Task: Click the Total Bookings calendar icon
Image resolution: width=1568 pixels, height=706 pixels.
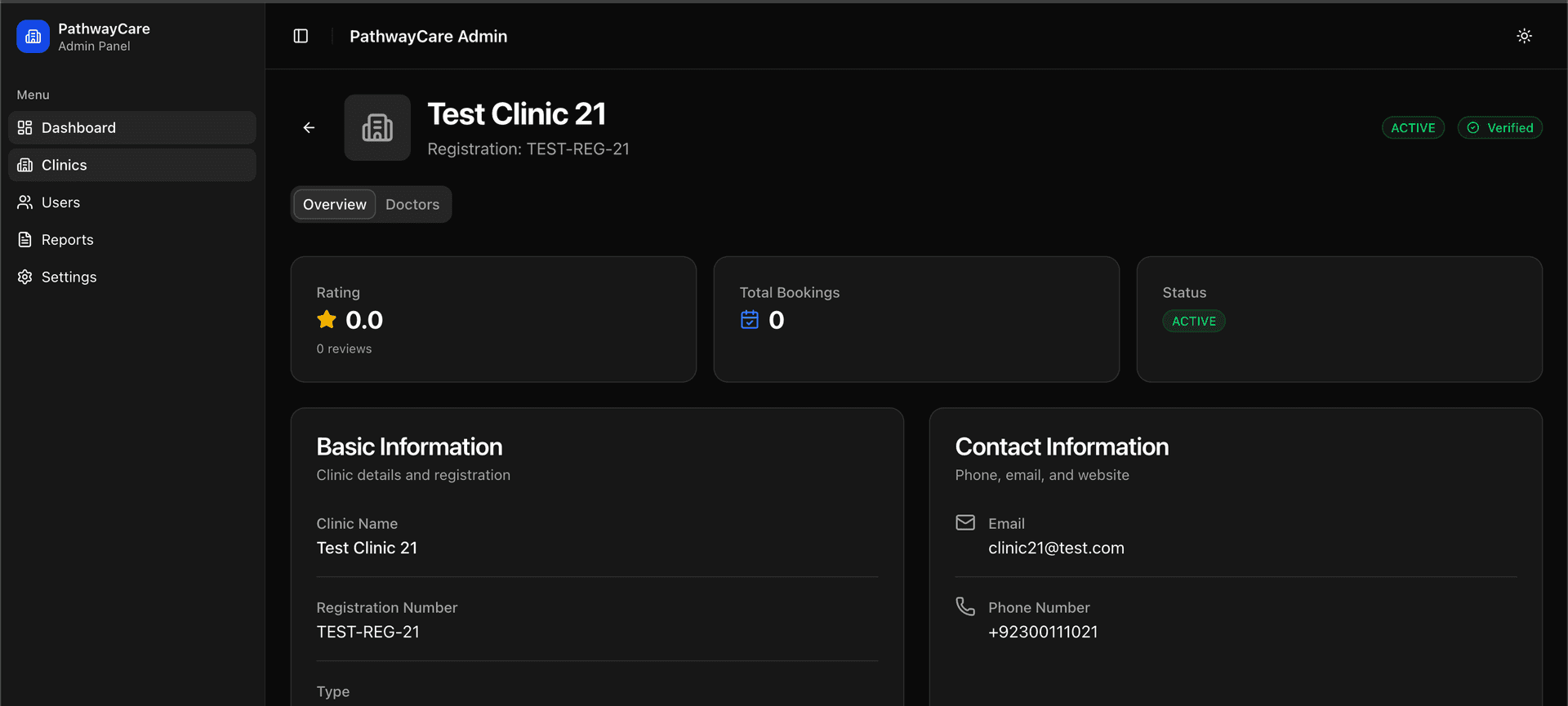Action: pos(750,320)
